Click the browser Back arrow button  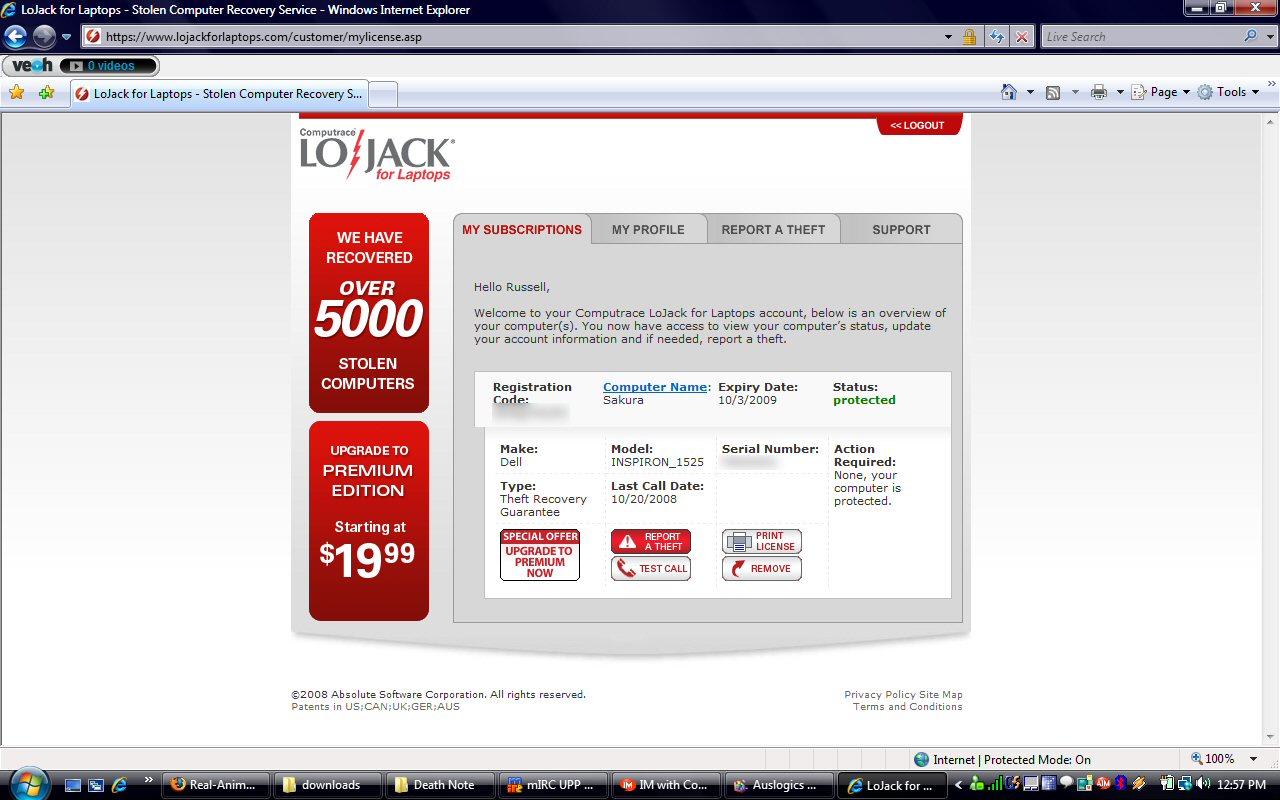(x=15, y=37)
